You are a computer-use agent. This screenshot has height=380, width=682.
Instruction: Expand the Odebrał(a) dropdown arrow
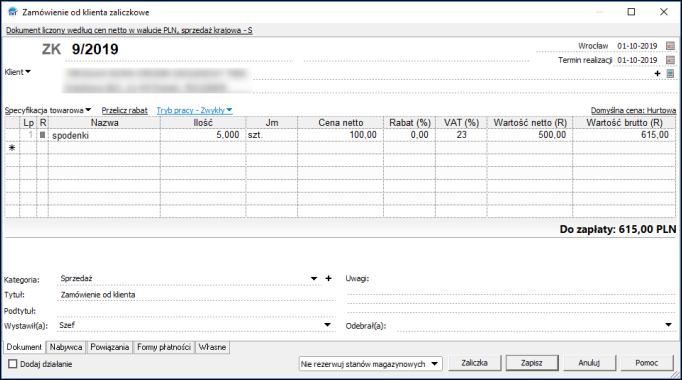pos(669,325)
